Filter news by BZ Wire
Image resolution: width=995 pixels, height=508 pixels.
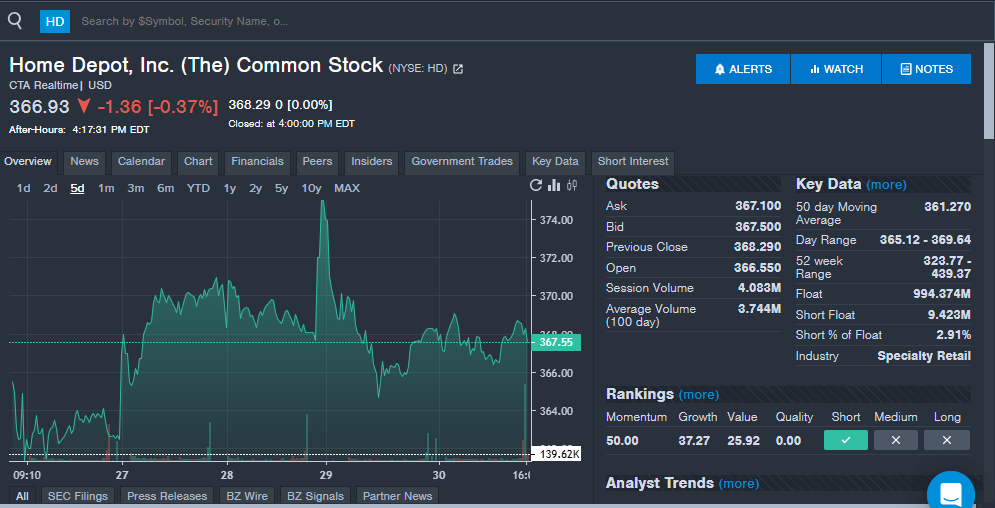[247, 496]
